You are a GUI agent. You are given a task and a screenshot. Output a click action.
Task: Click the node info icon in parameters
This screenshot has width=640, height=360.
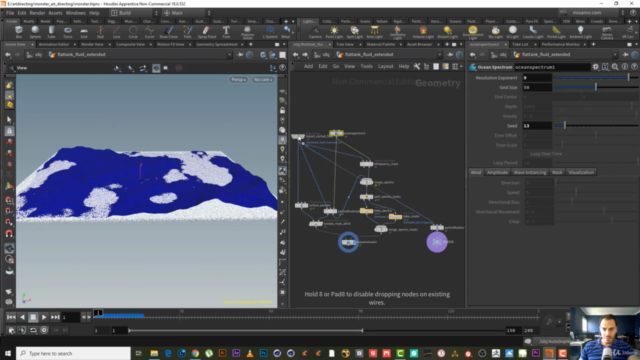[624, 67]
